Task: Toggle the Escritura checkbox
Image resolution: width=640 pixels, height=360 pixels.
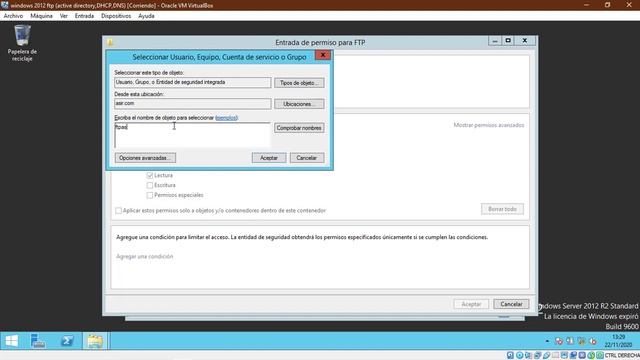Action: click(150, 185)
